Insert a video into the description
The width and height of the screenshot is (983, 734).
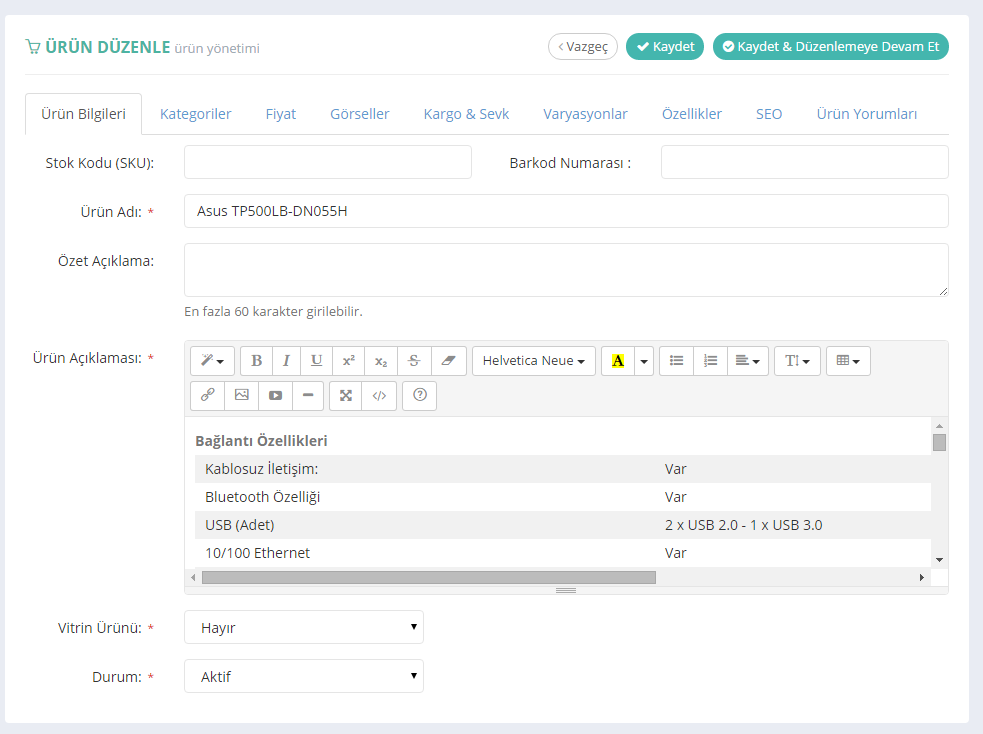click(275, 395)
